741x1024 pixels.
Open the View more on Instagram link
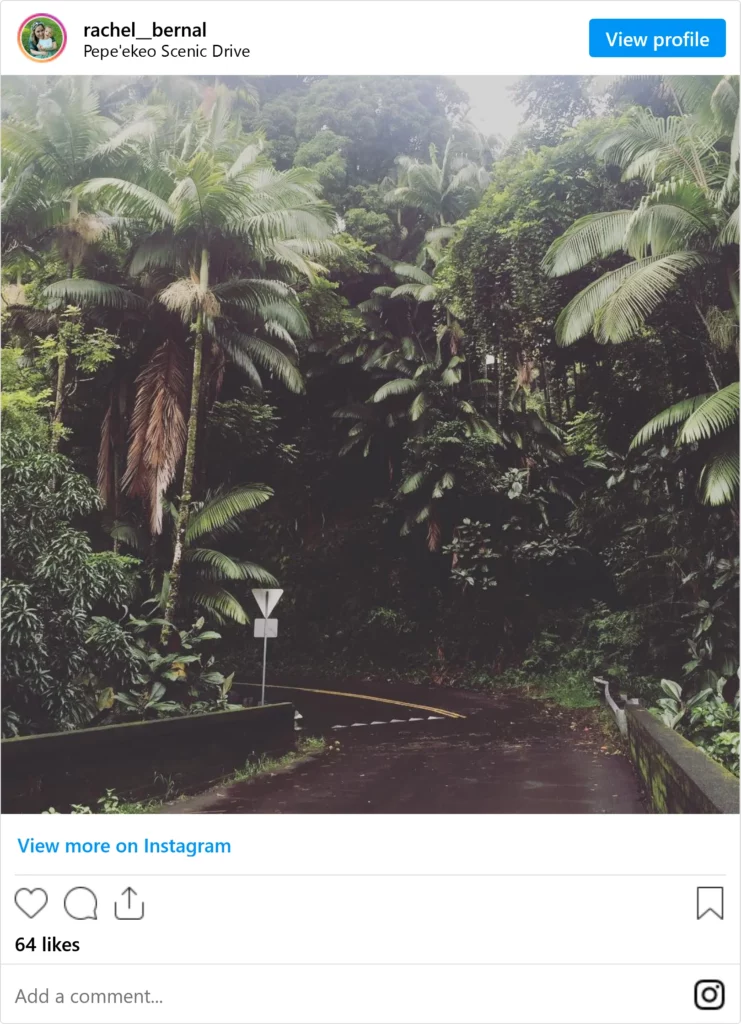tap(124, 846)
